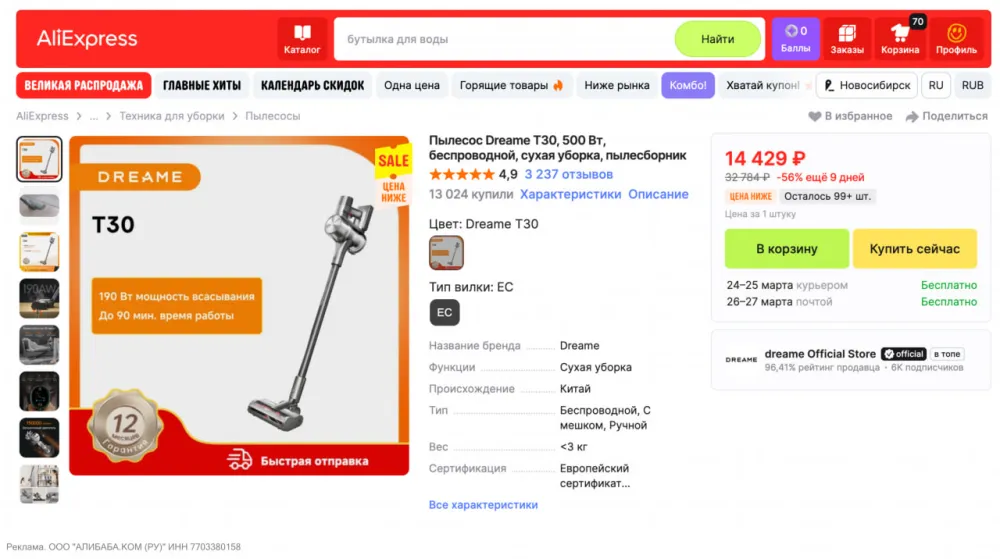This screenshot has width=1000, height=559.
Task: Select the EC plug type option
Action: tap(444, 312)
